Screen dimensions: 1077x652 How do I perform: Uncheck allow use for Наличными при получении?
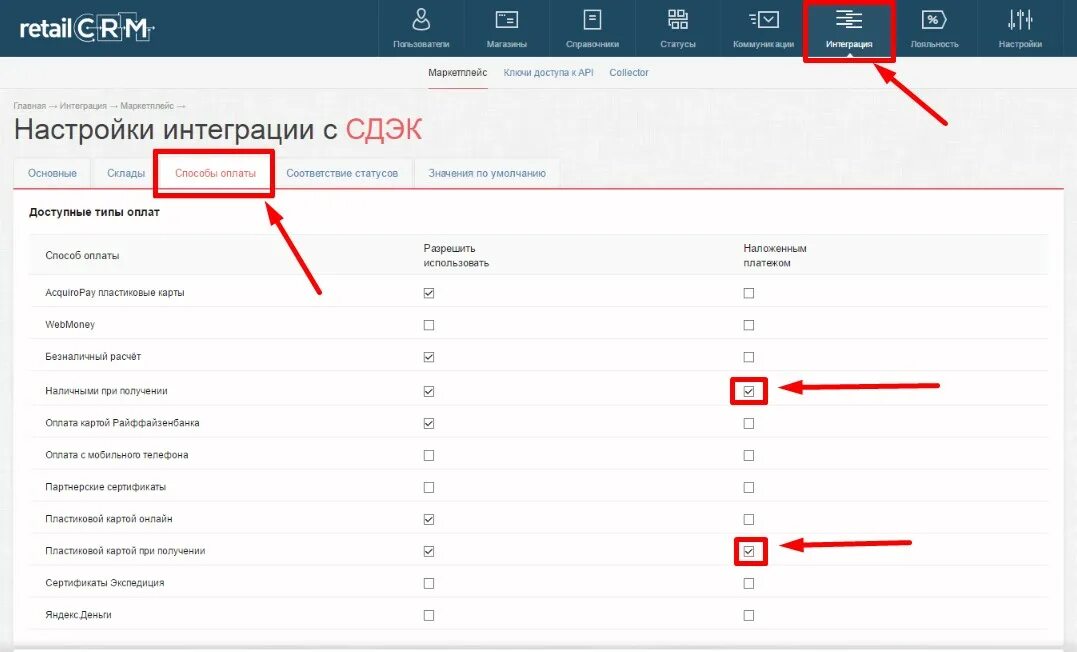[x=429, y=392]
